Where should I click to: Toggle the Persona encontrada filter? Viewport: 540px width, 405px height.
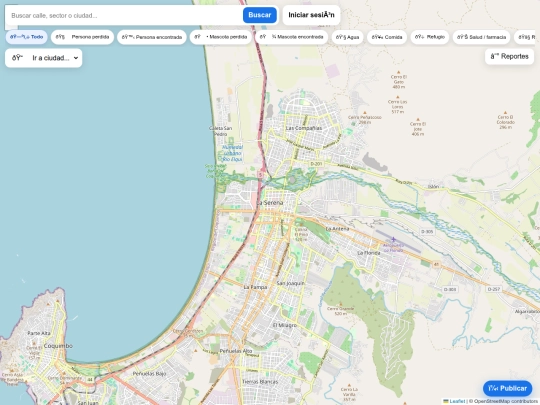click(x=152, y=37)
